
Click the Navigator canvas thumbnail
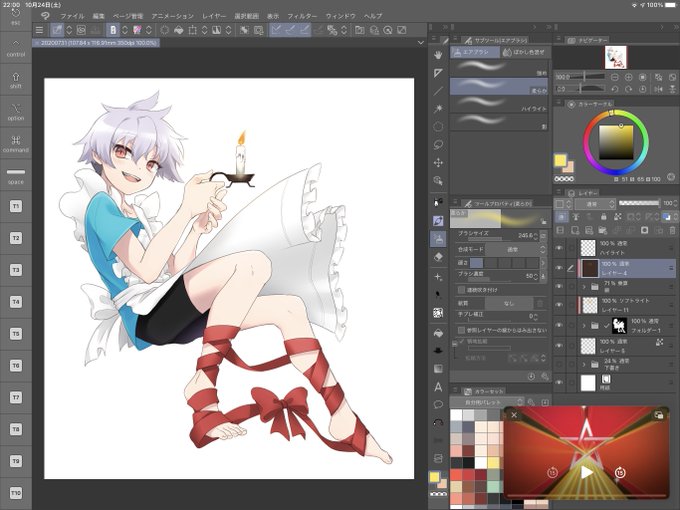(616, 57)
